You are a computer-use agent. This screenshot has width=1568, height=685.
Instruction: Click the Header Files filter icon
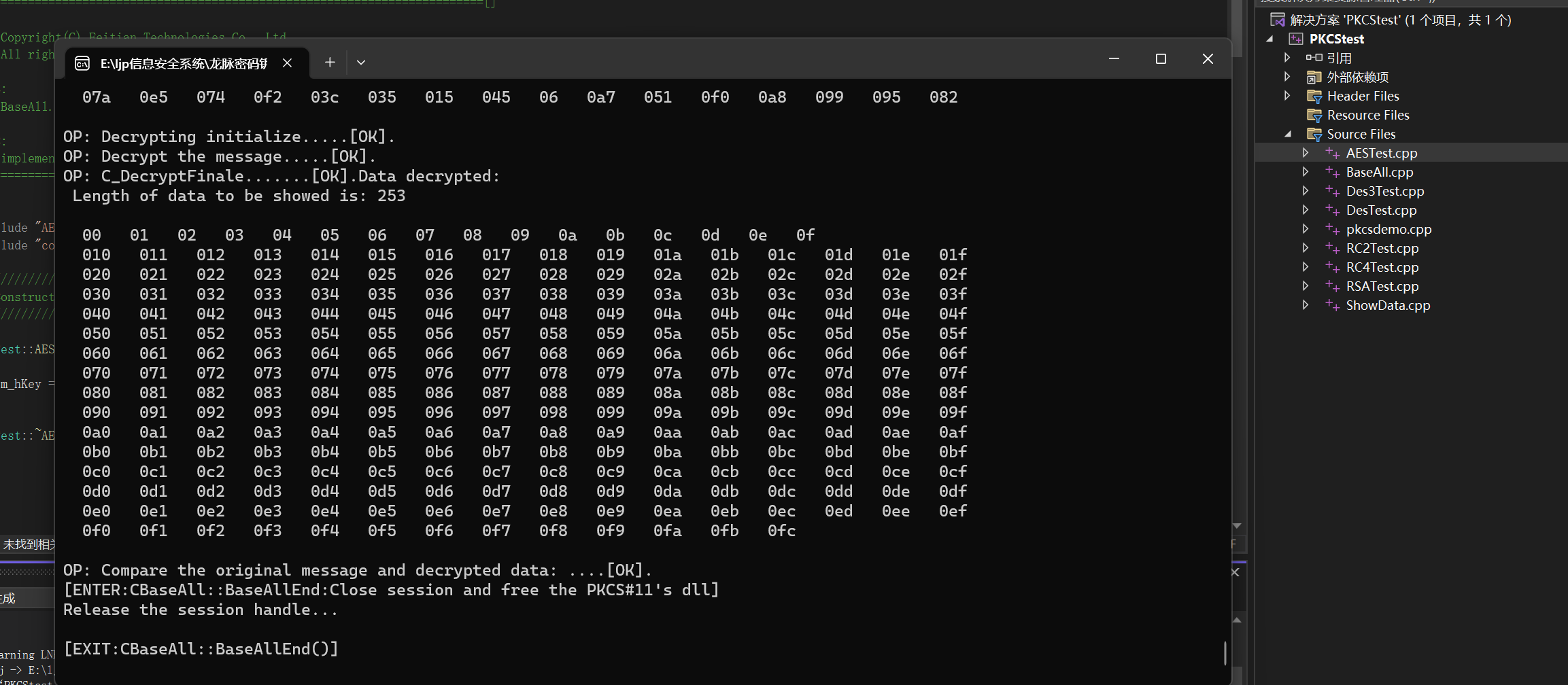pyautogui.click(x=1314, y=96)
